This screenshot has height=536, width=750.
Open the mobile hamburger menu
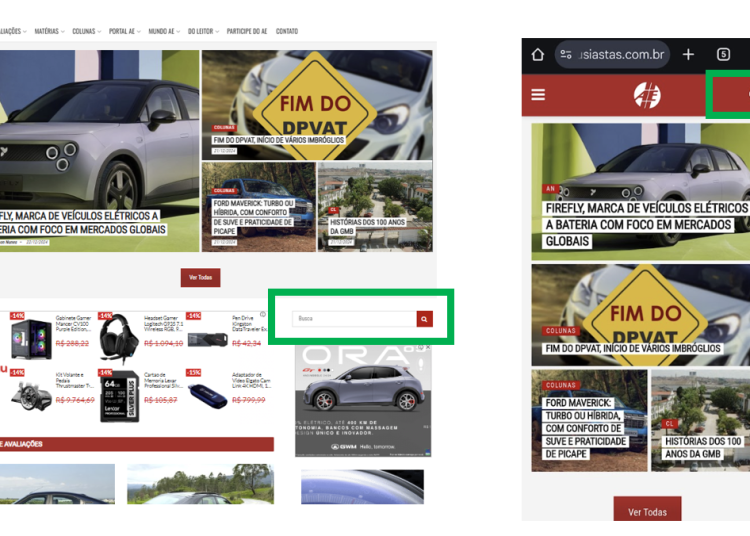[538, 95]
